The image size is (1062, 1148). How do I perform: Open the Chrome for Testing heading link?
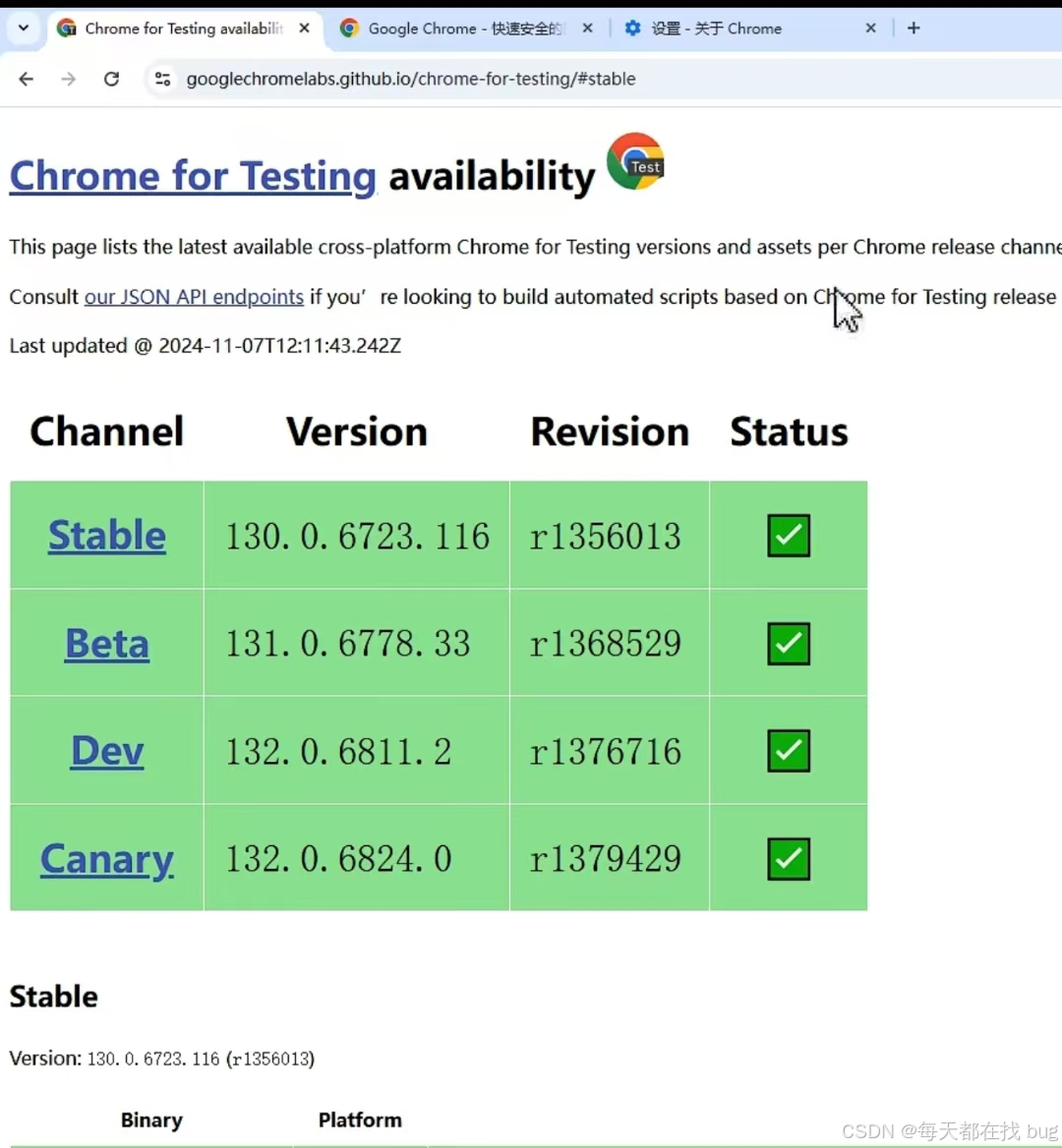(x=193, y=177)
